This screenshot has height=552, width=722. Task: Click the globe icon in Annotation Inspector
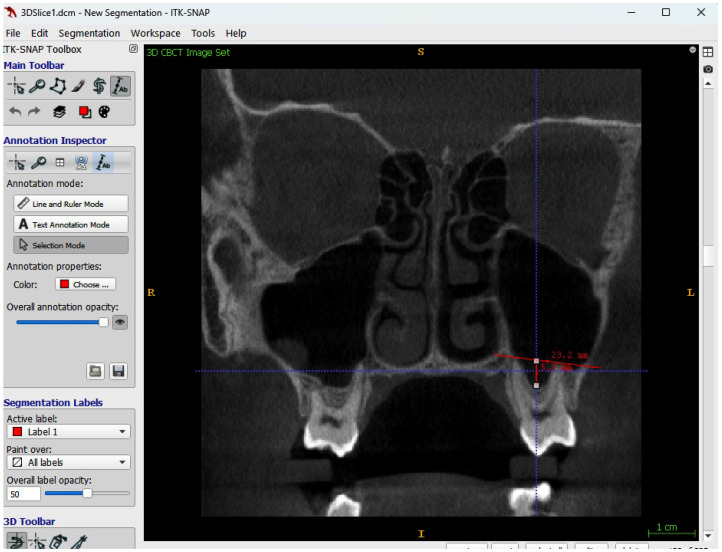click(x=81, y=163)
